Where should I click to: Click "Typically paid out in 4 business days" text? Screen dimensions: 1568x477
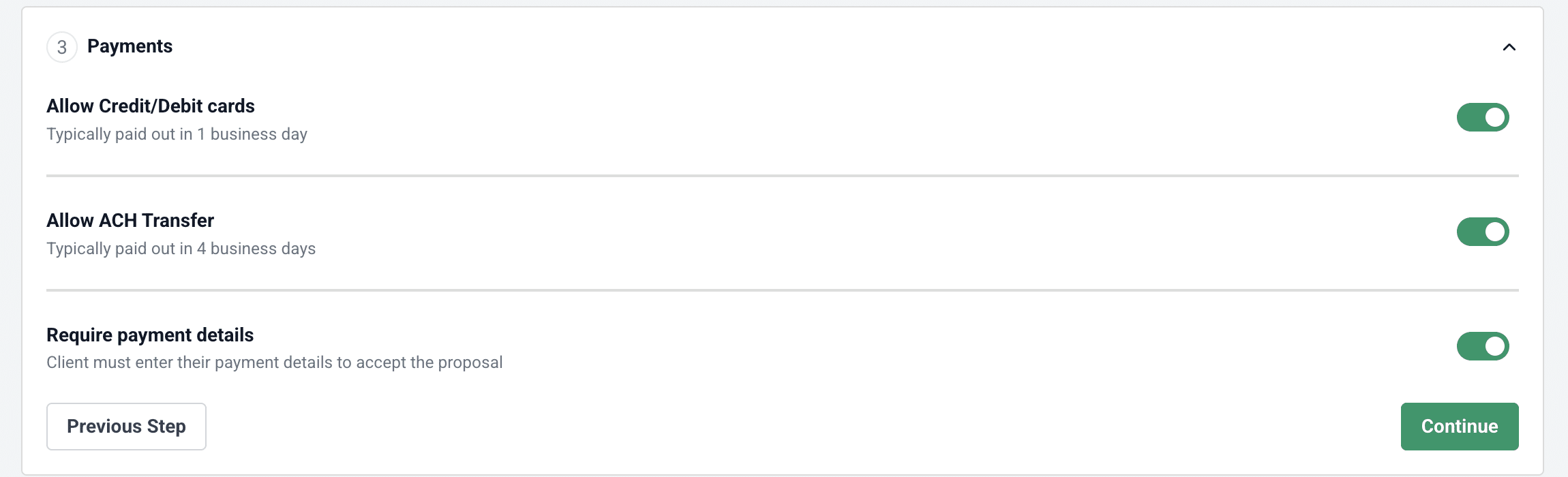pos(181,249)
